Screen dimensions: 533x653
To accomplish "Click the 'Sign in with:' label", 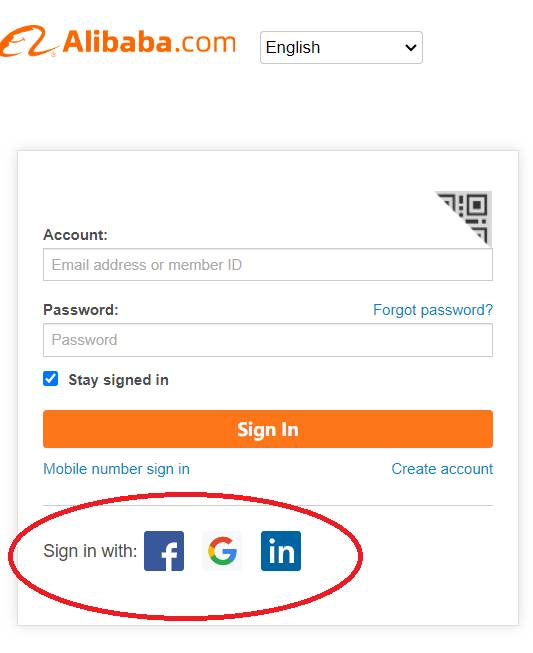I will point(90,551).
